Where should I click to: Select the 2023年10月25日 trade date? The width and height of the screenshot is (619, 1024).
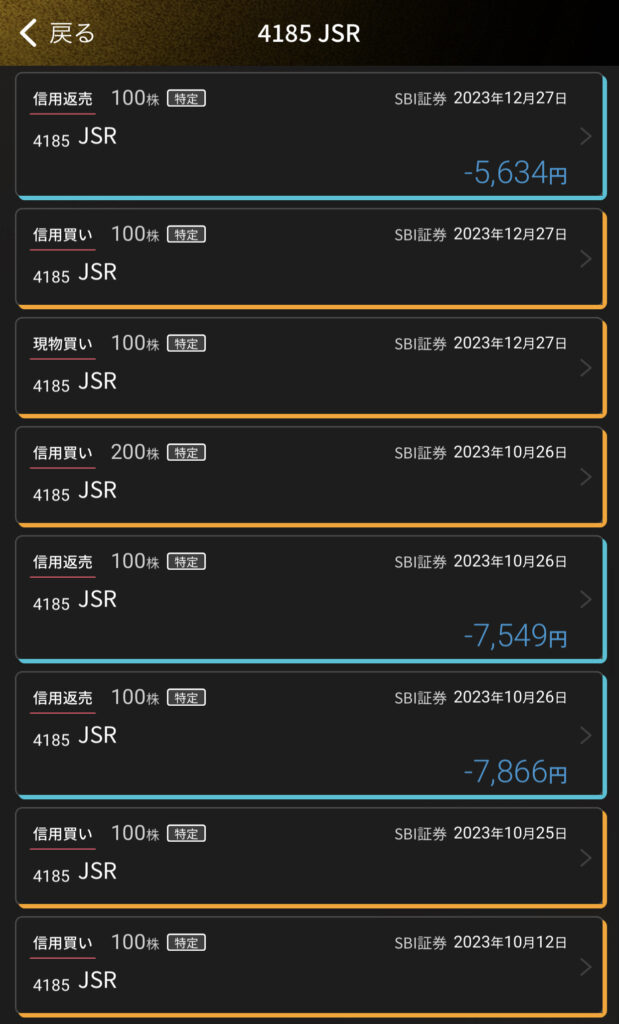[x=510, y=833]
